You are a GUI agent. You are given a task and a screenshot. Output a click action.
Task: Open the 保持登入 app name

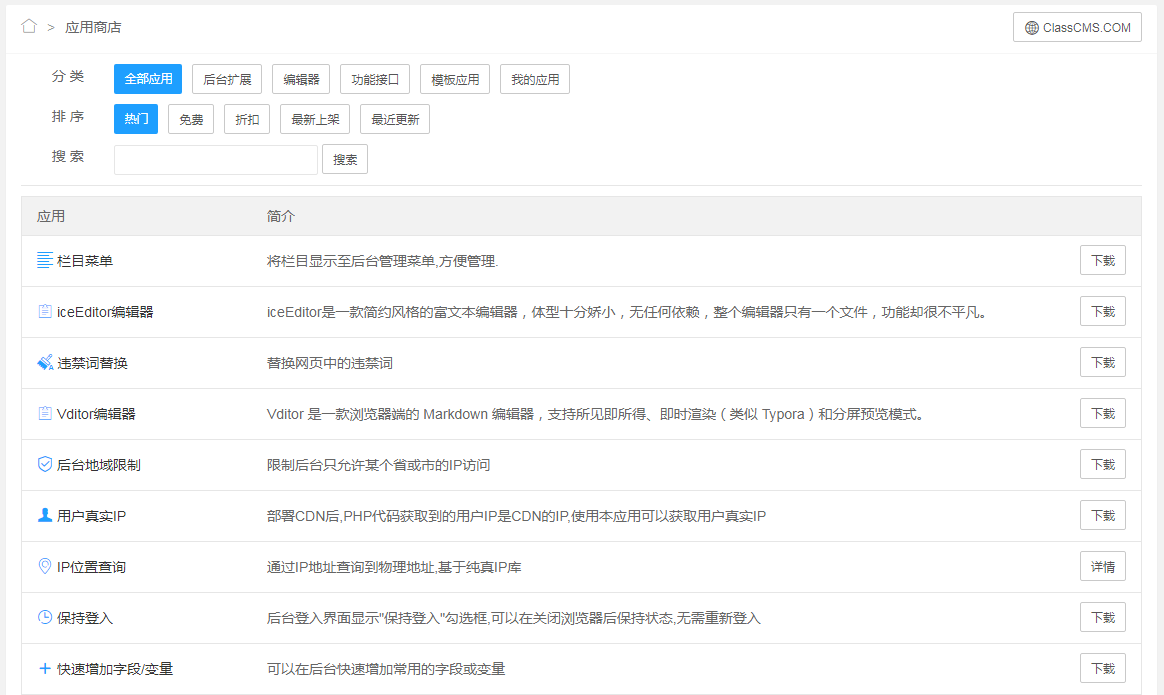[x=85, y=618]
